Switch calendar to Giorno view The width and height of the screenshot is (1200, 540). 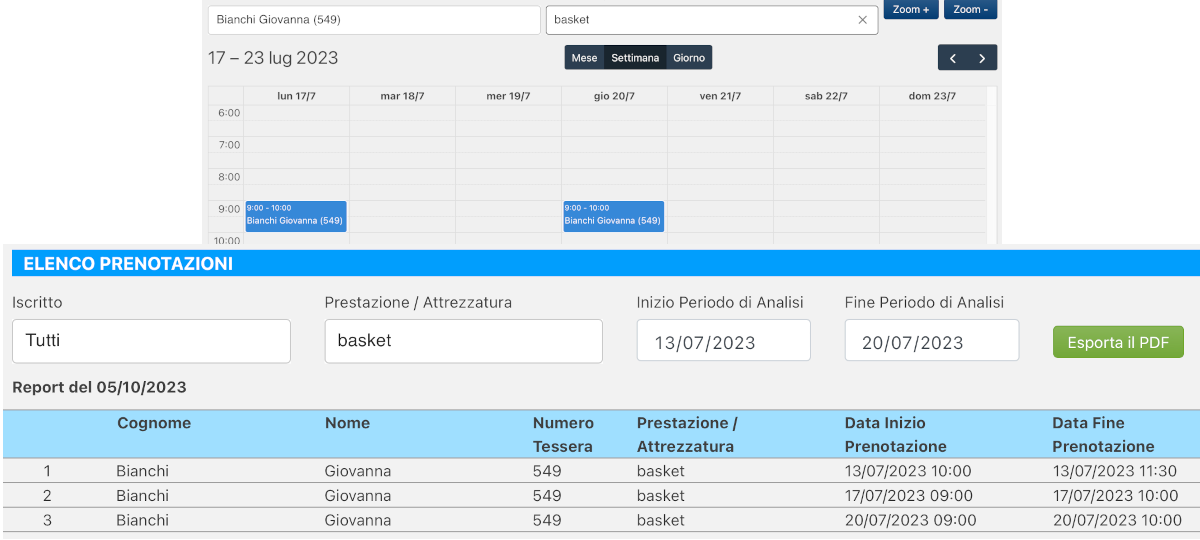coord(689,58)
